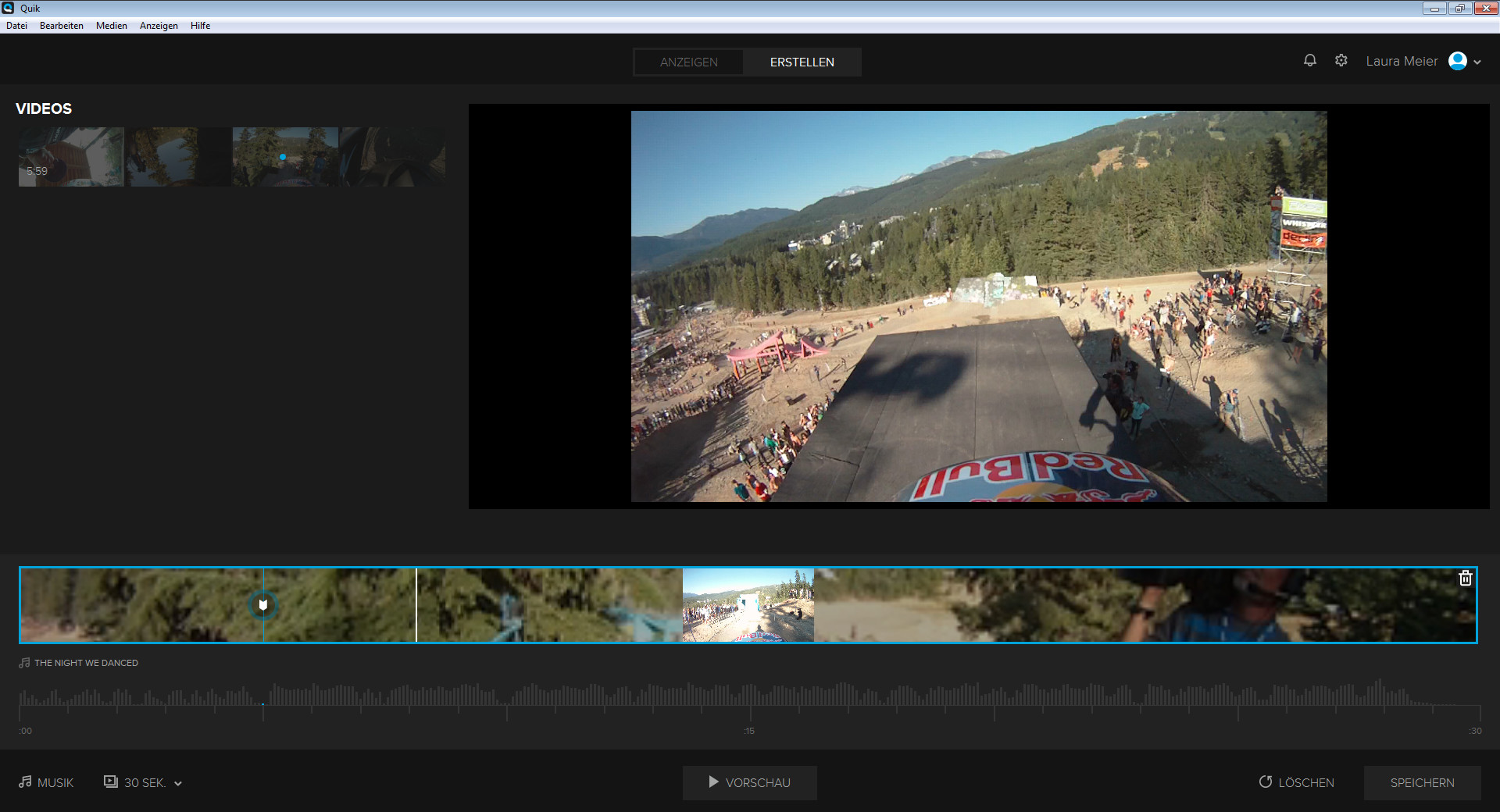Expand the user account chevron
This screenshot has height=812, width=1500.
tap(1477, 62)
